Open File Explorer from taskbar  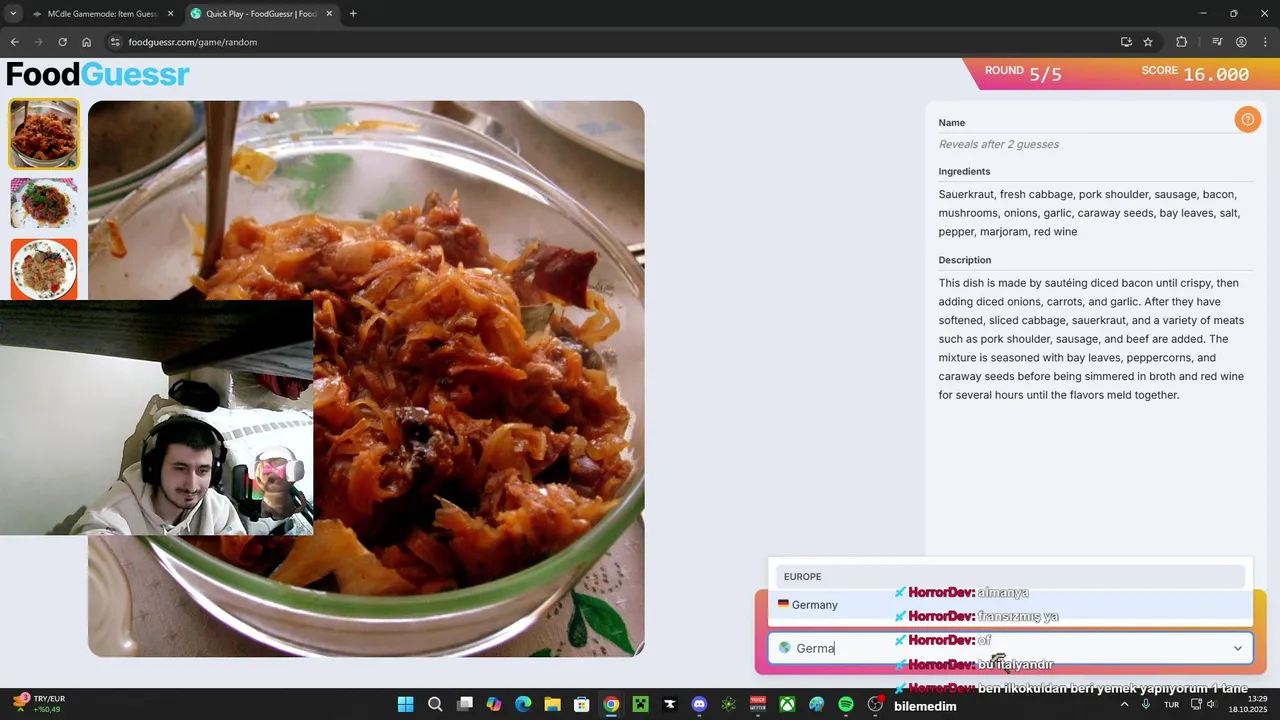(x=552, y=704)
